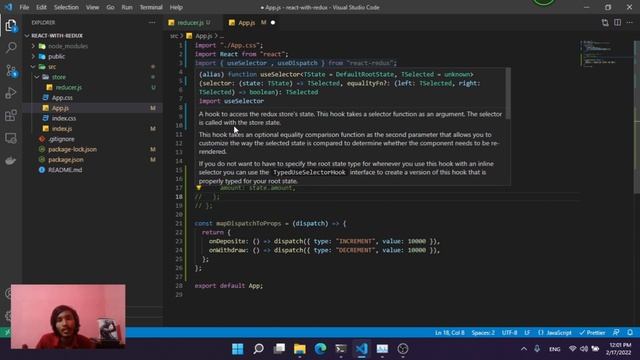Image resolution: width=640 pixels, height=360 pixels.
Task: Open reducer.js in the file tree
Action: coord(69,87)
